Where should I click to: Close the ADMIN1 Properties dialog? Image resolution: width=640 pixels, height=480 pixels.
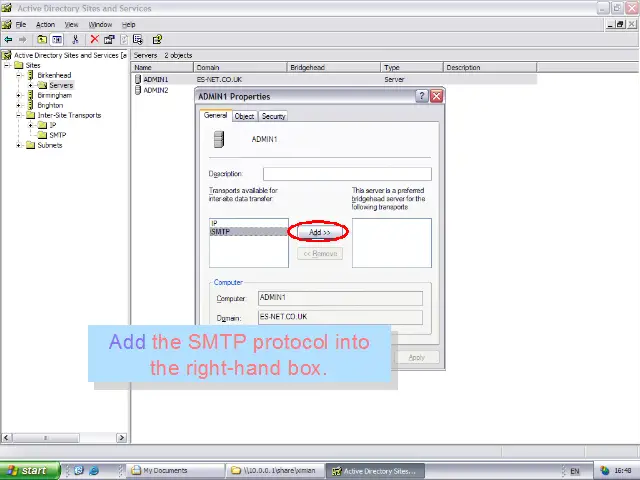coord(436,96)
